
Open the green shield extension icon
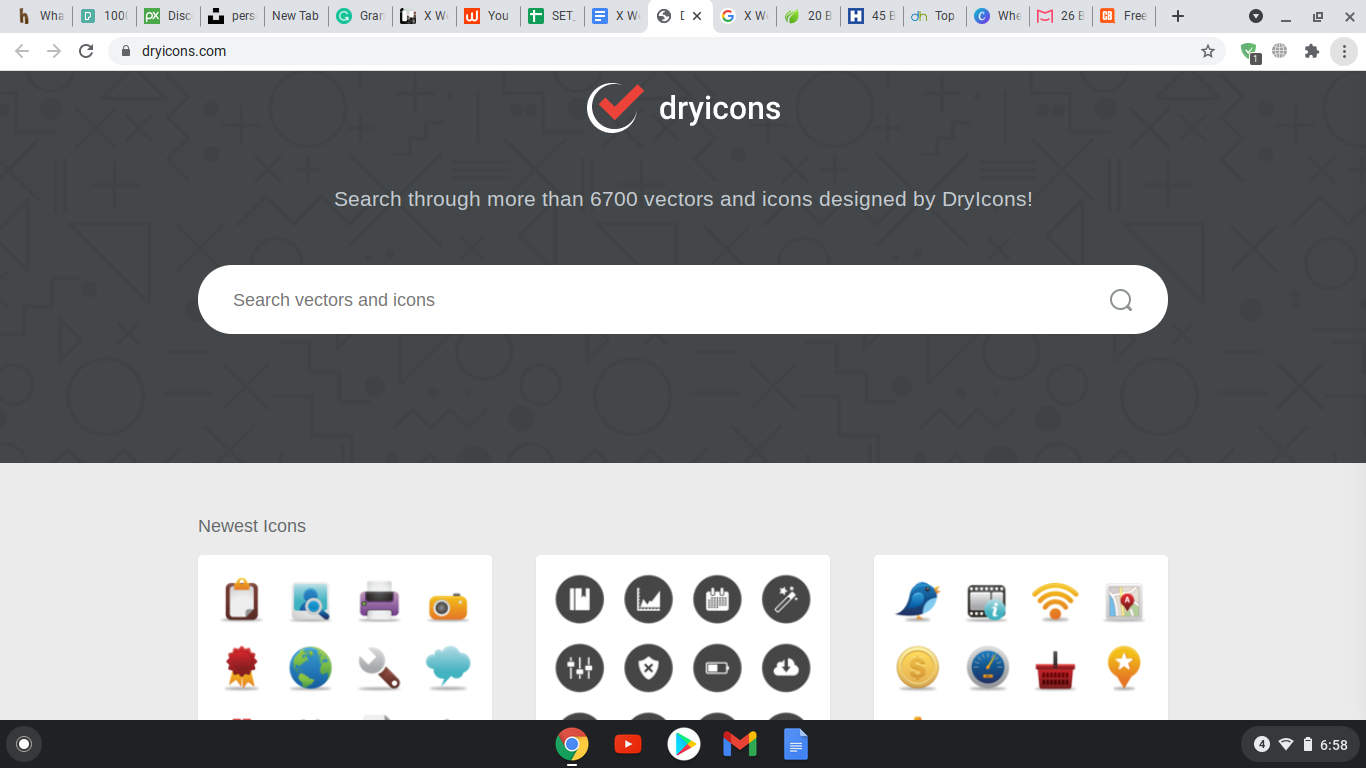tap(1249, 52)
